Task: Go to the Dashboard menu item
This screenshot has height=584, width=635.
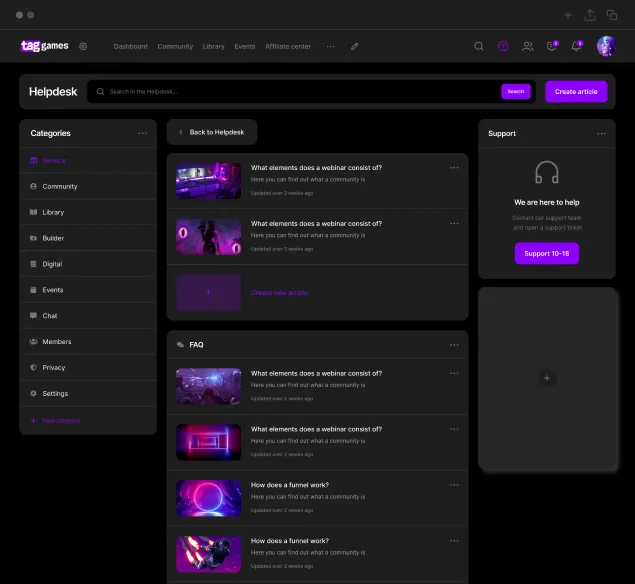Action: (x=130, y=46)
